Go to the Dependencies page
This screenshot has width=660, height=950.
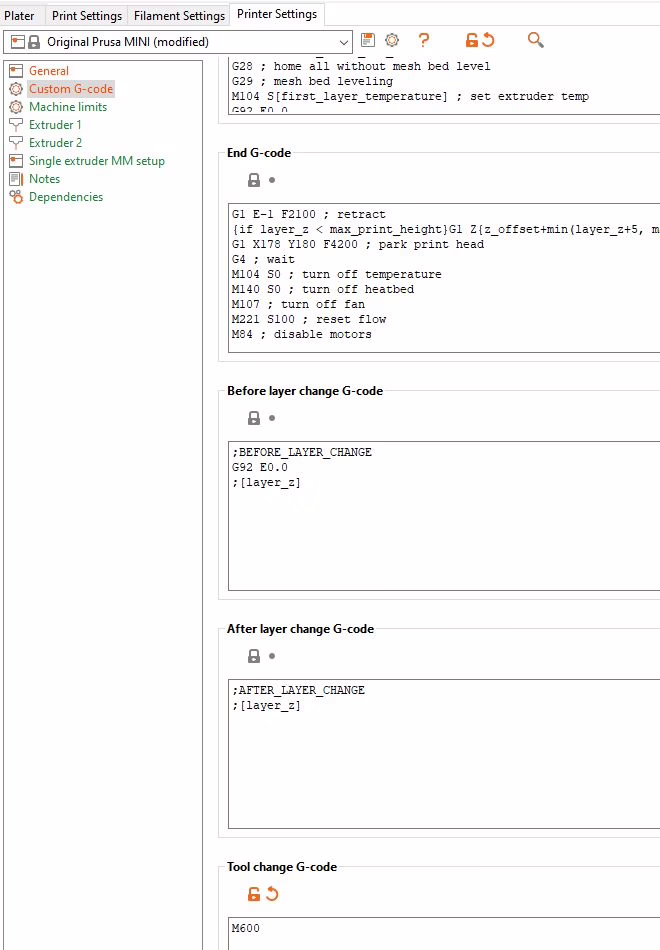click(65, 197)
